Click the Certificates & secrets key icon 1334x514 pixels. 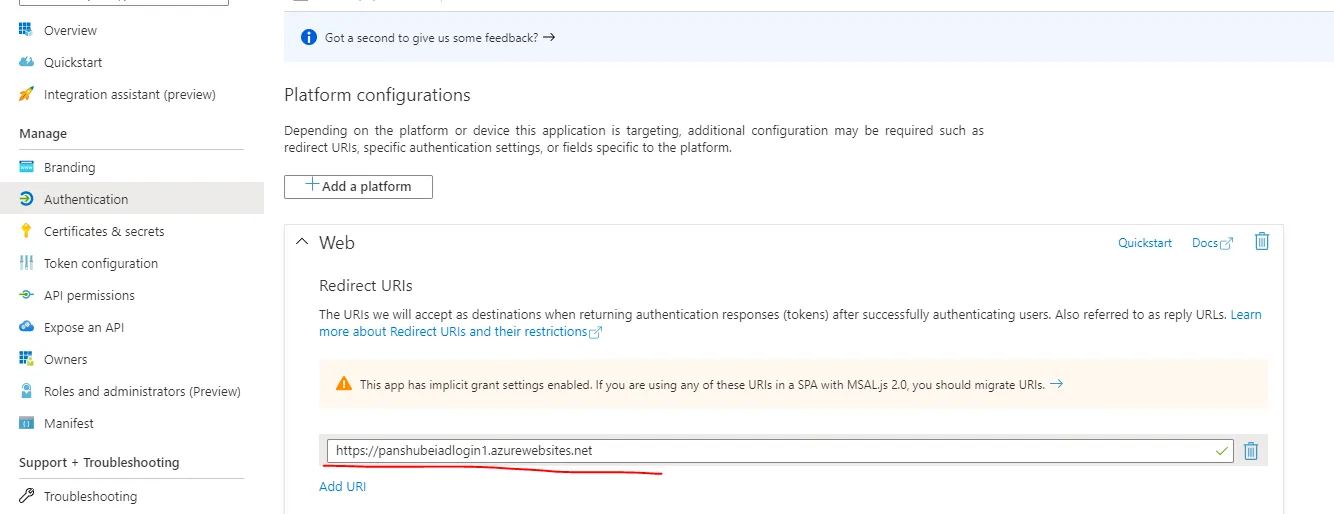[26, 231]
